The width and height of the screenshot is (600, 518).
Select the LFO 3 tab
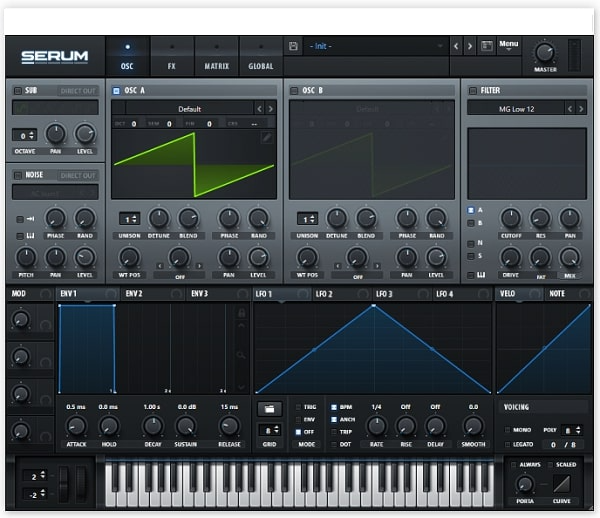tap(401, 294)
